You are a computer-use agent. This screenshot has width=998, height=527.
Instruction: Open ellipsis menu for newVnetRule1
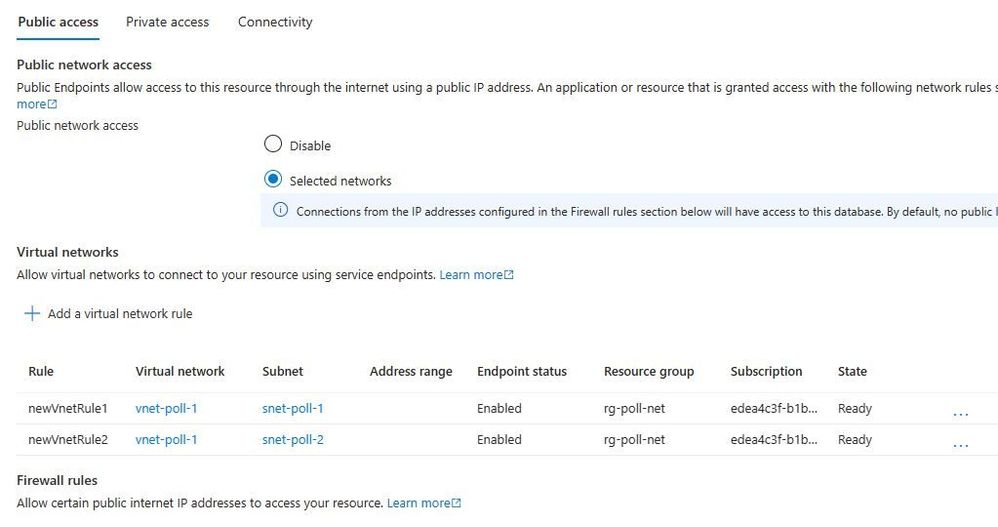click(960, 410)
